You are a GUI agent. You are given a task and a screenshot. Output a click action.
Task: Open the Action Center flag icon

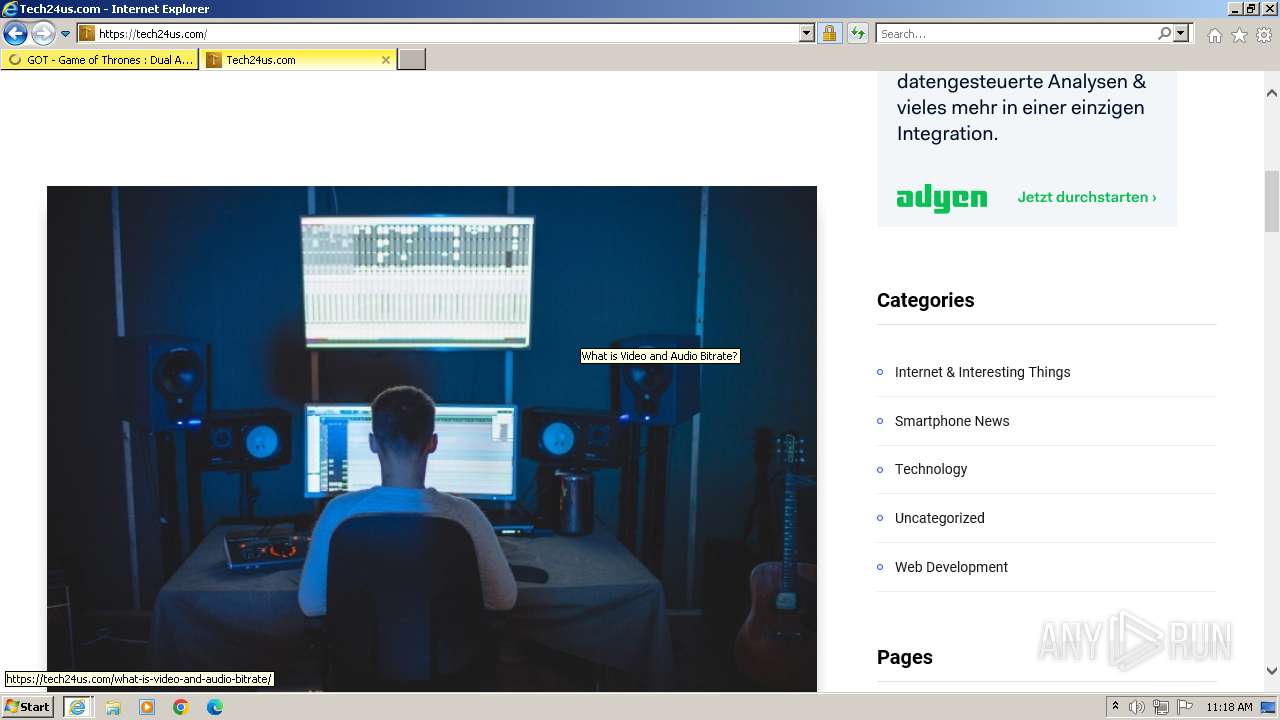[x=1185, y=707]
